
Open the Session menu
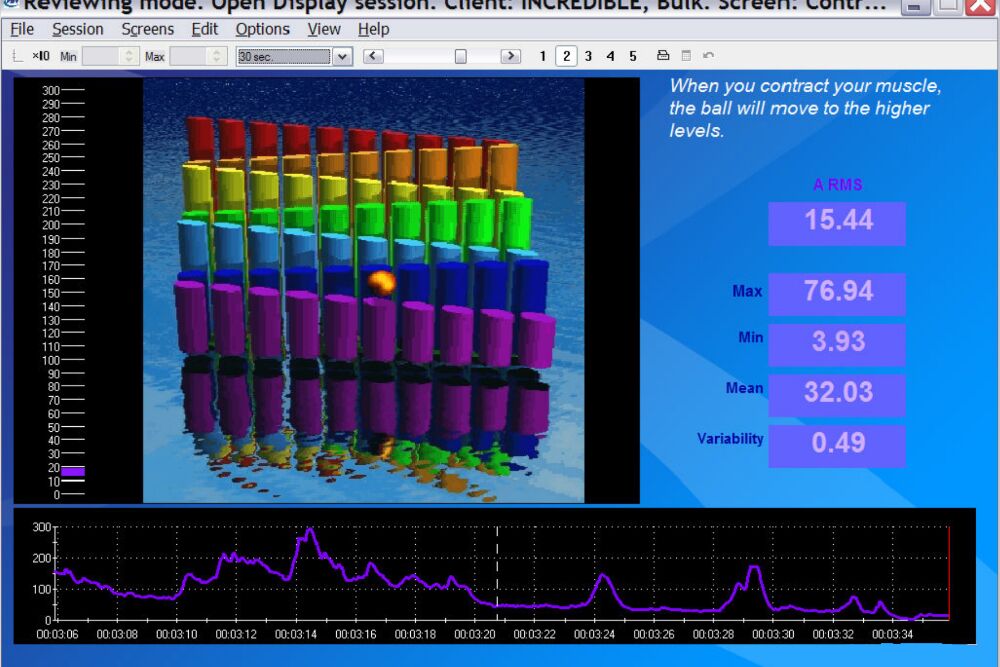click(77, 29)
